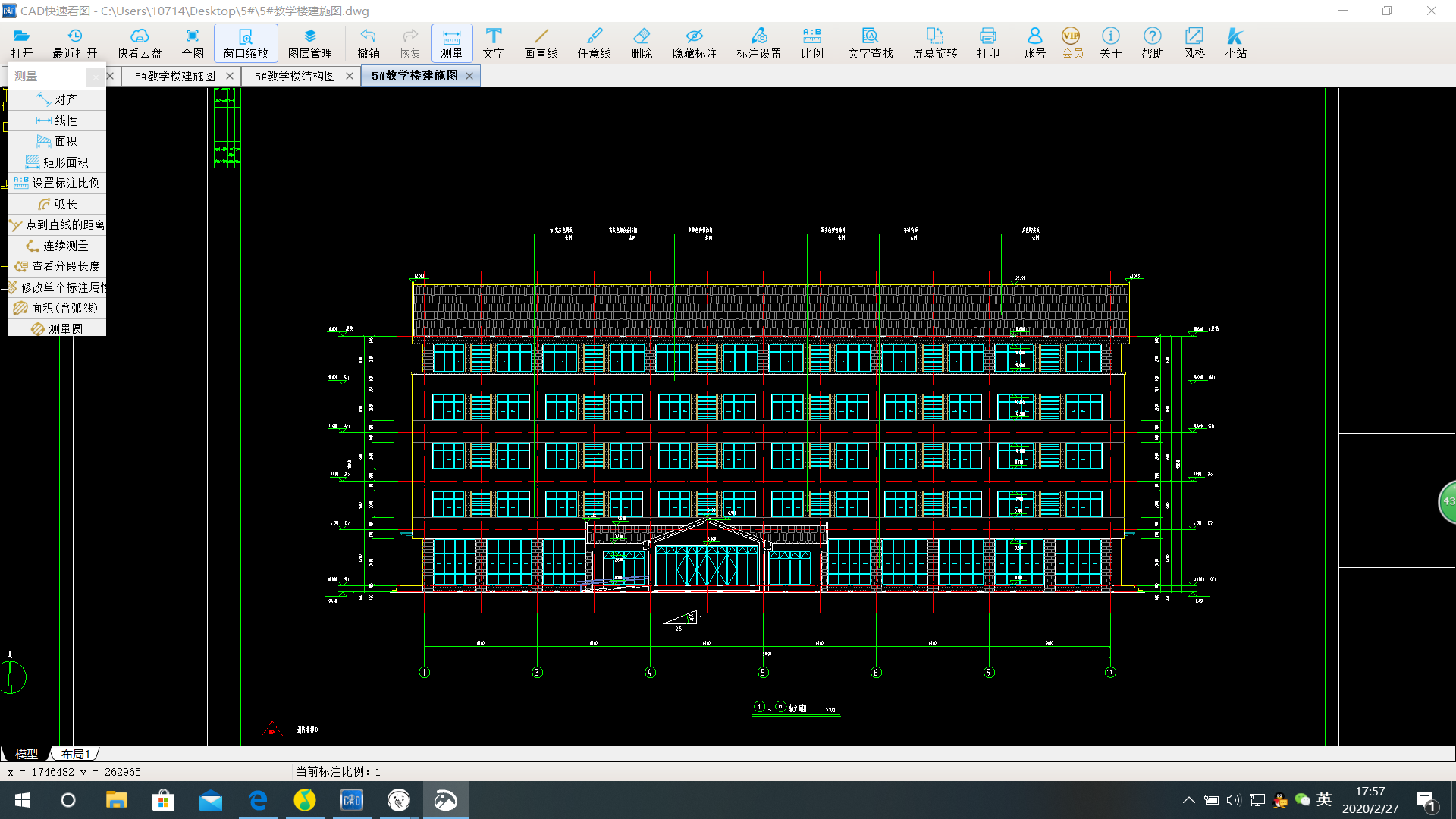
Task: Open 标注设置 annotation settings
Action: tap(759, 43)
